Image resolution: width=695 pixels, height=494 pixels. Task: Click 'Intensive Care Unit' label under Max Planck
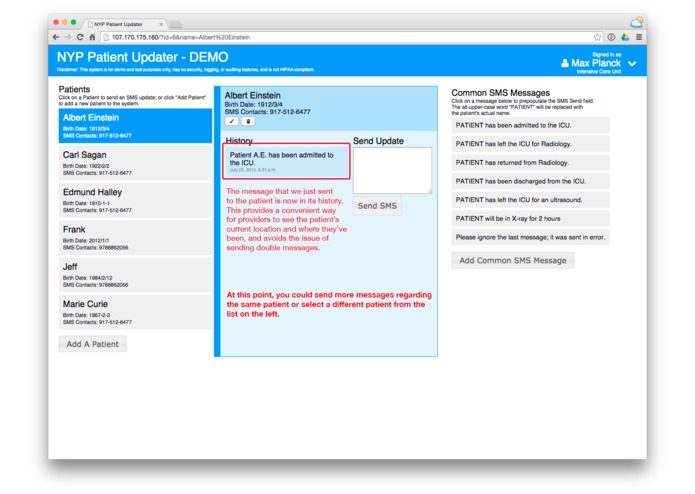click(599, 72)
